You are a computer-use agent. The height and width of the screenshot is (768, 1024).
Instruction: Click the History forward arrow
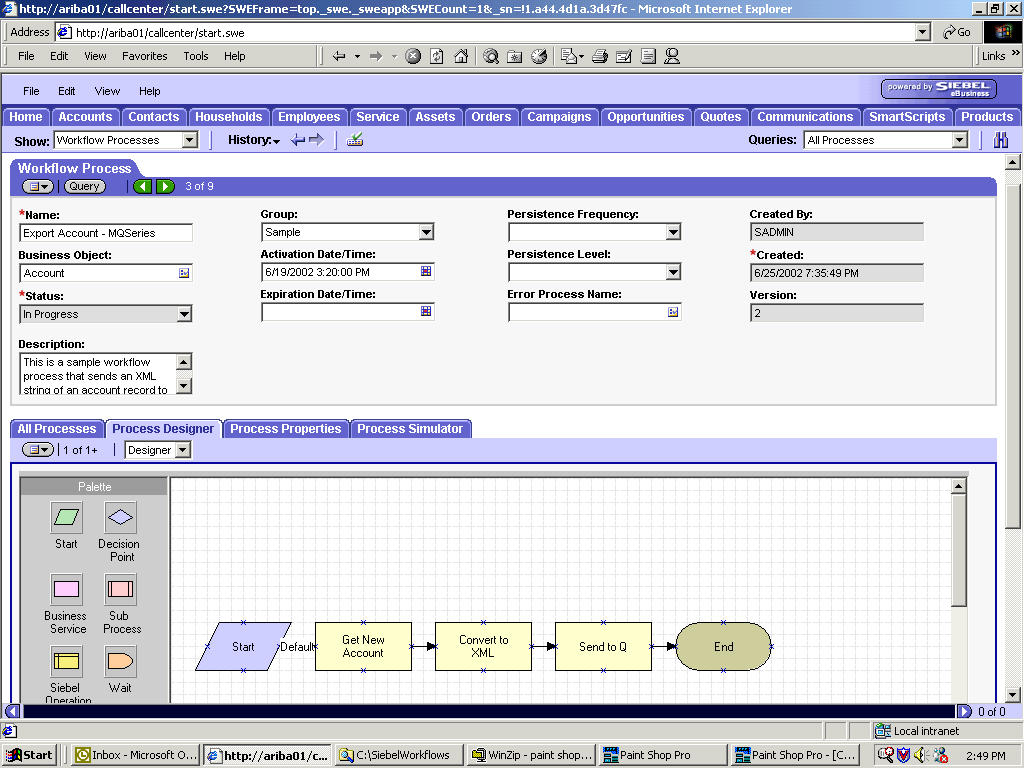[x=316, y=140]
